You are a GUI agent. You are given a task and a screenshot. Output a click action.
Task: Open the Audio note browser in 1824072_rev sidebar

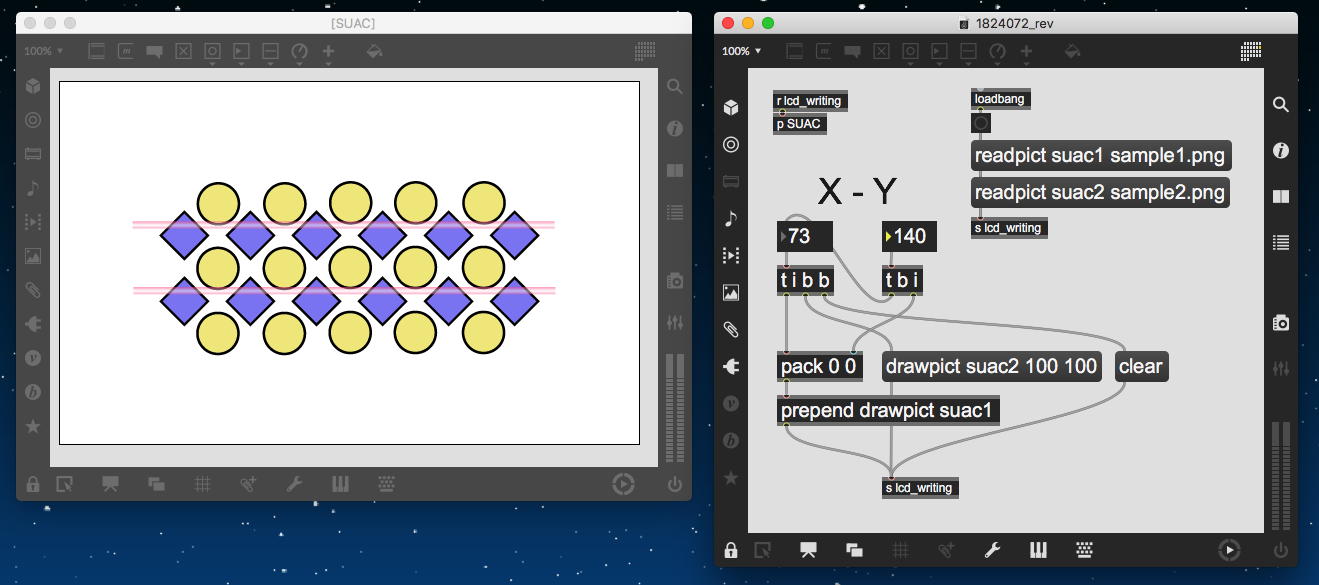[x=731, y=219]
